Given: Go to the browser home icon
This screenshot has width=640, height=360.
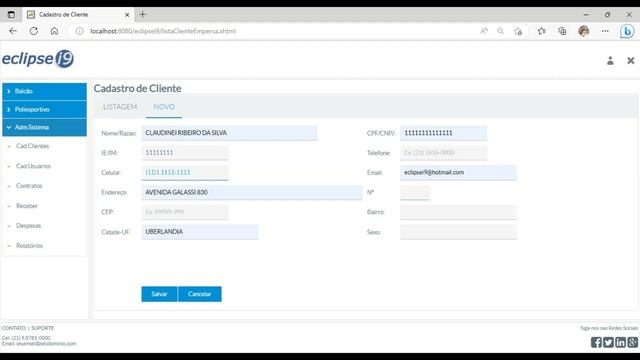Looking at the screenshot, I should 54,31.
